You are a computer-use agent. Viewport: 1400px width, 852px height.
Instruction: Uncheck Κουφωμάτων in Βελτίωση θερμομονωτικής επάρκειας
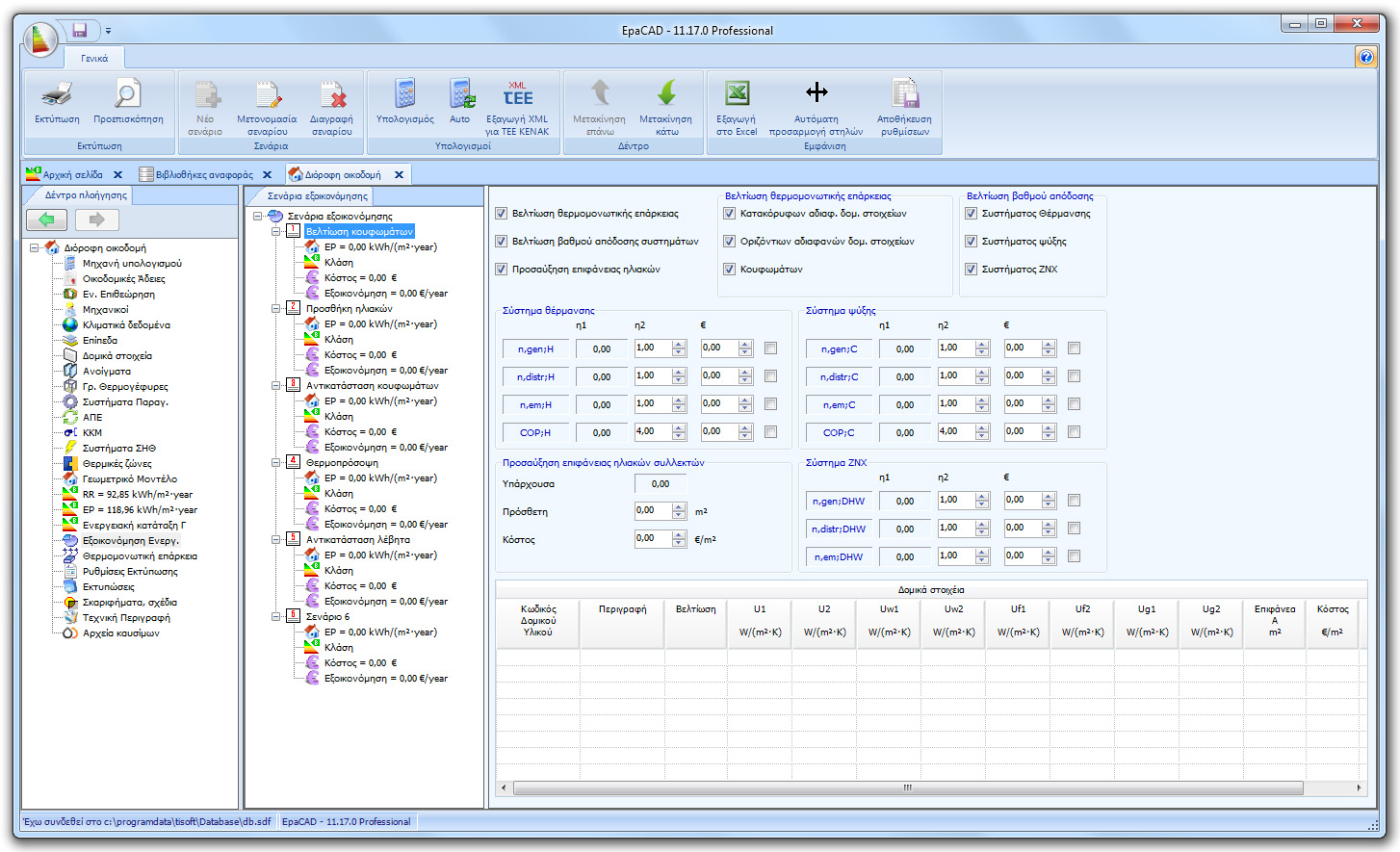730,269
